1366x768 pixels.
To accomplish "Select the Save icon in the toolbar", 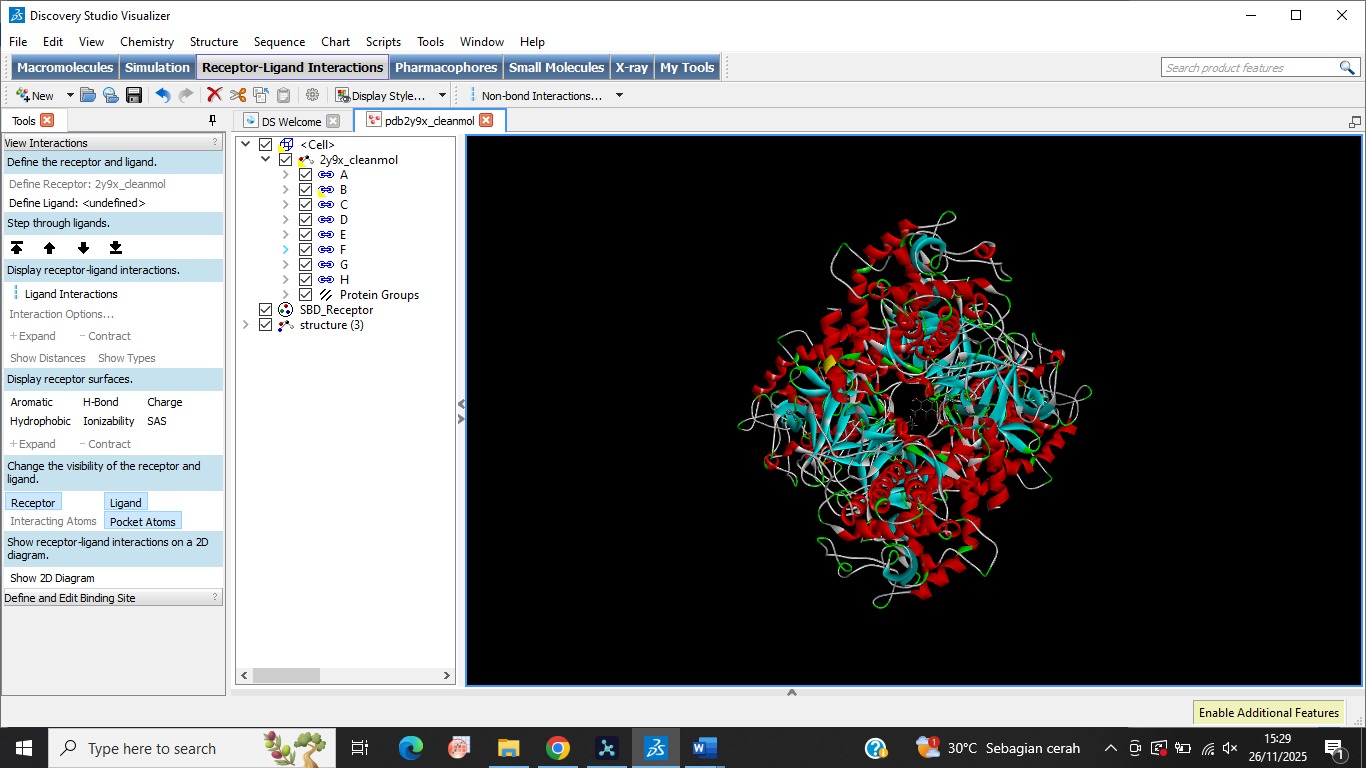I will pyautogui.click(x=134, y=95).
